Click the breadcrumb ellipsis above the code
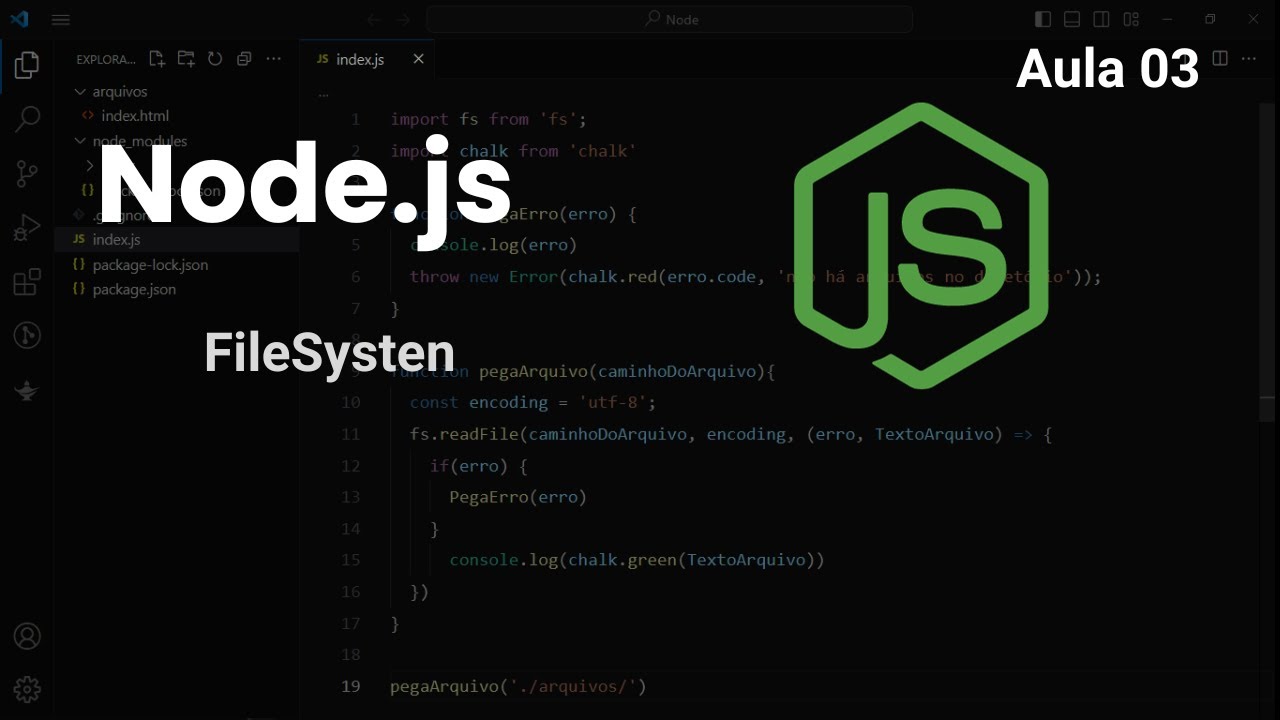Screen dimensions: 1280x720 pyautogui.click(x=323, y=93)
